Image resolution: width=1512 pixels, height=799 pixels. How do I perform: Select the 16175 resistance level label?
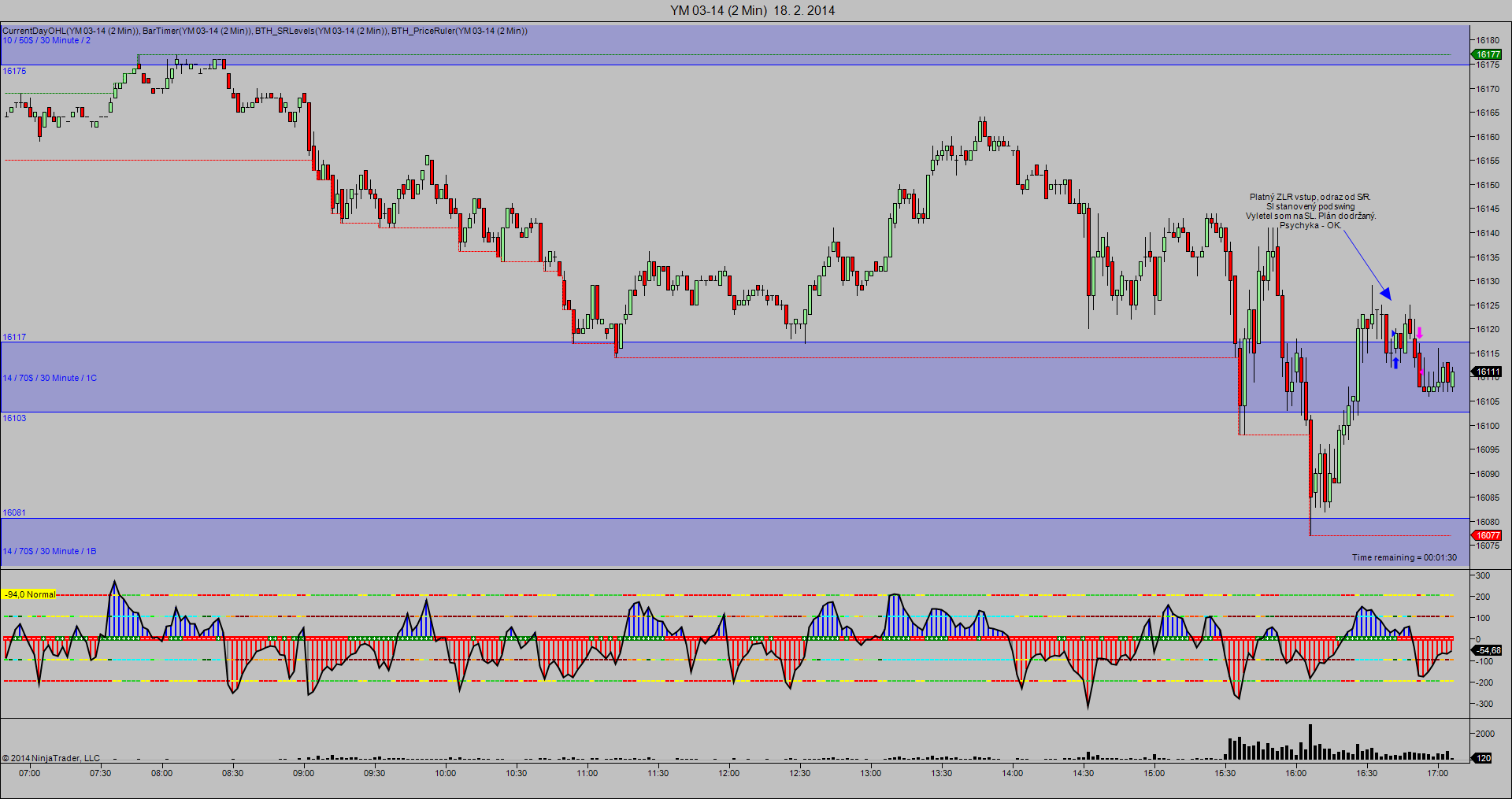pos(14,71)
